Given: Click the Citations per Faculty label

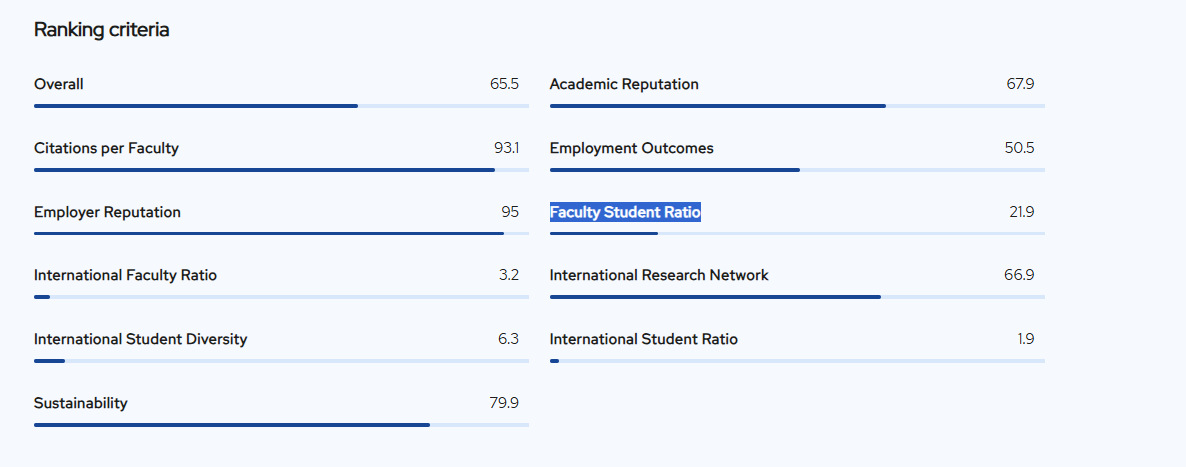Looking at the screenshot, I should pyautogui.click(x=106, y=148).
